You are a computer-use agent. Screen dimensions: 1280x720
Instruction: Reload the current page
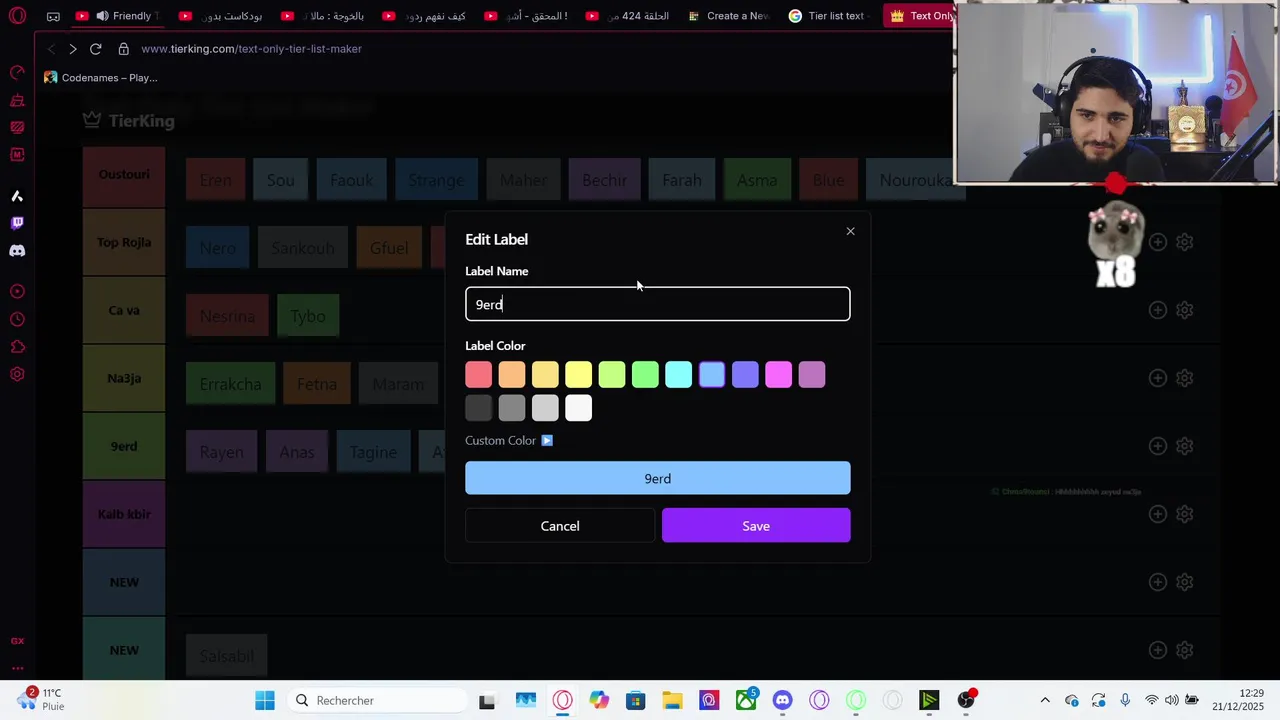pos(96,49)
